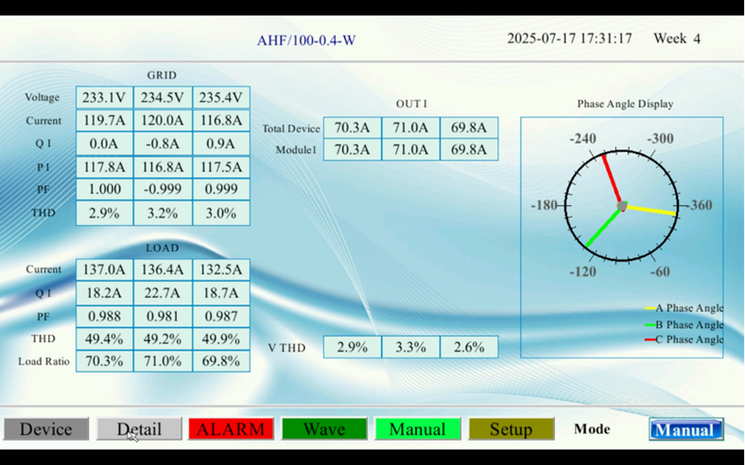Screen dimensions: 745x465
Task: Open the Wave page button
Action: (x=325, y=429)
